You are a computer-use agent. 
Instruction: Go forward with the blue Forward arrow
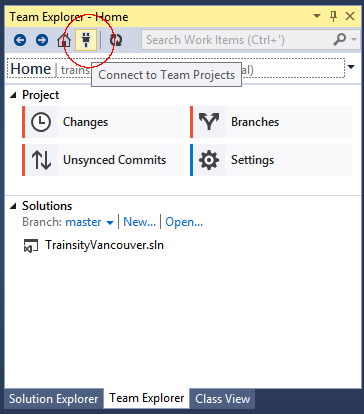click(x=42, y=40)
